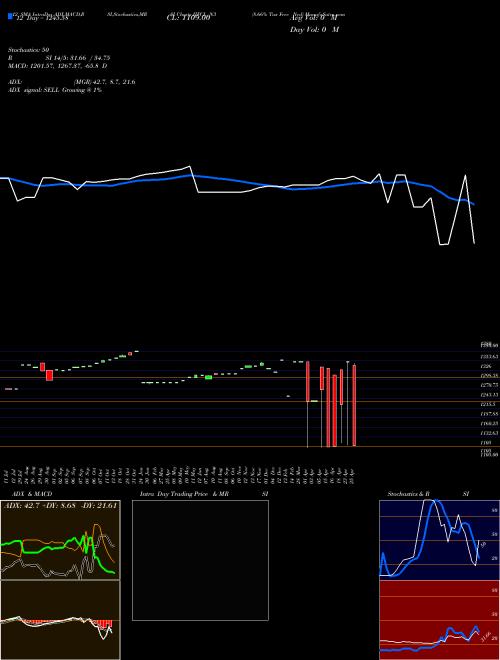Open the red RSI chart panel
This screenshot has width=500, height=660.
point(439,620)
